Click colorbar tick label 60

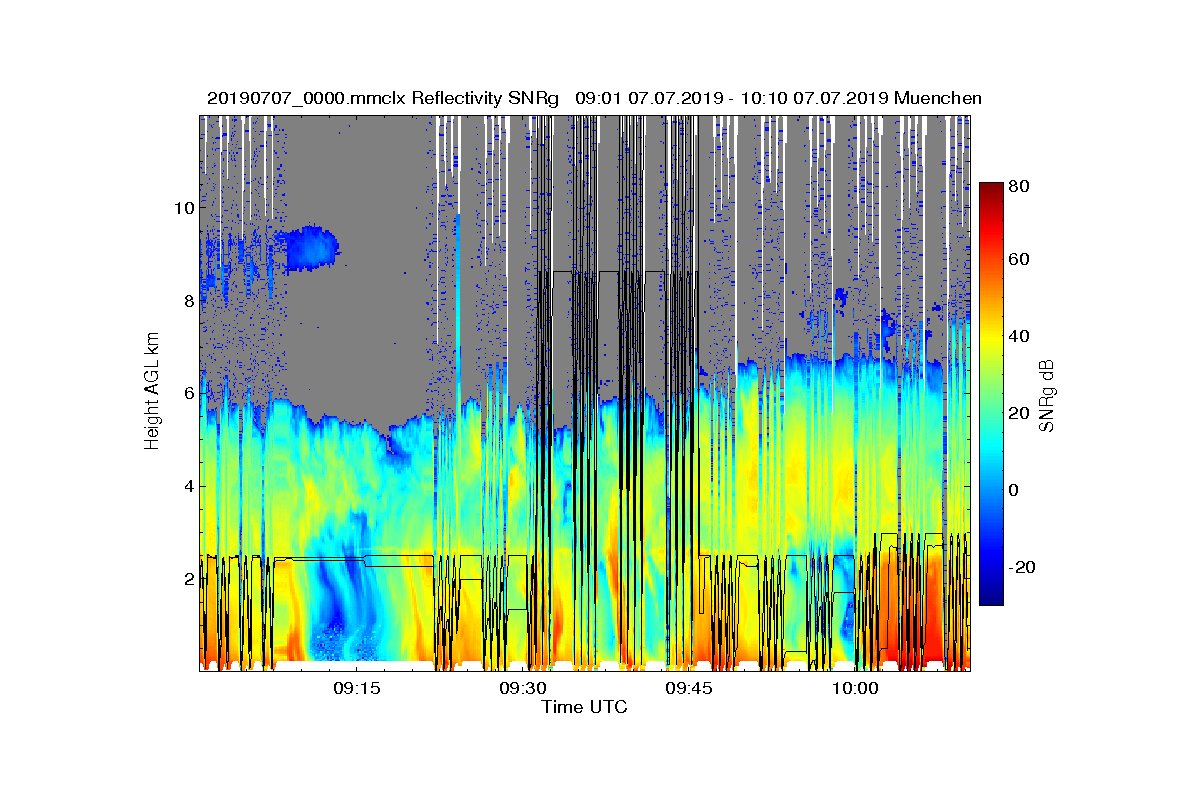tap(1020, 260)
